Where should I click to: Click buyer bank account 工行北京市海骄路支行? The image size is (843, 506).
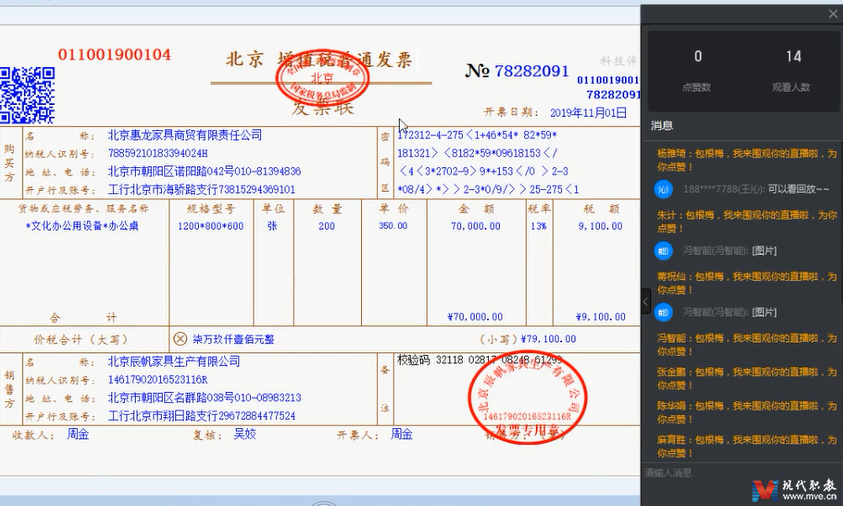pyautogui.click(x=163, y=190)
